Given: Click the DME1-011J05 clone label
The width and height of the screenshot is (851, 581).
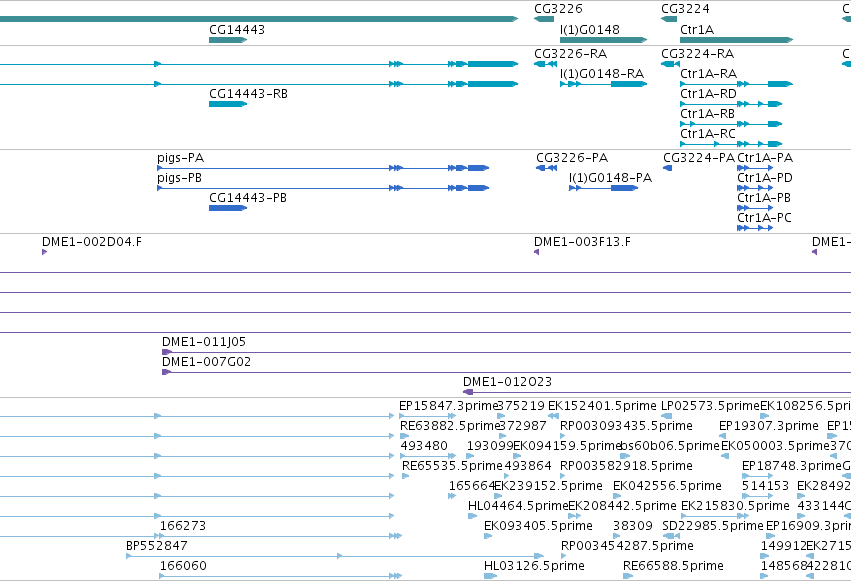Looking at the screenshot, I should [x=204, y=342].
